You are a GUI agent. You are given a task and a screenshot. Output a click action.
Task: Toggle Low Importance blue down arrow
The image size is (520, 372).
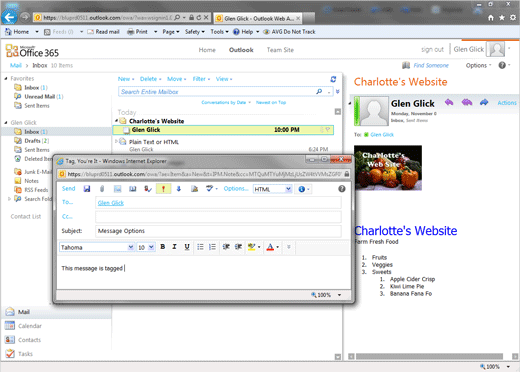[179, 189]
